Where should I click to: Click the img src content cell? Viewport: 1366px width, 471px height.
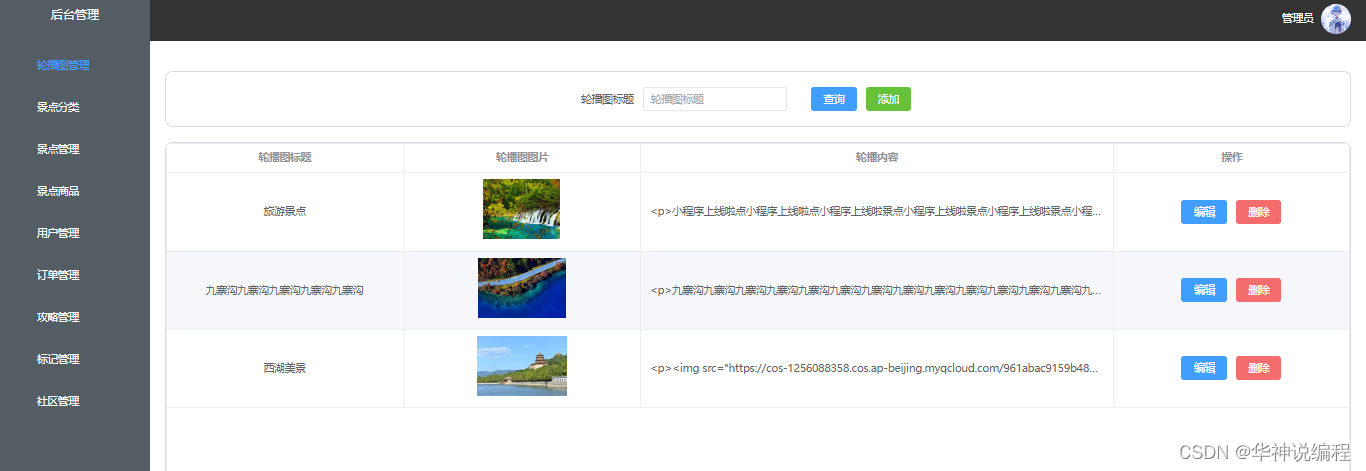[876, 368]
